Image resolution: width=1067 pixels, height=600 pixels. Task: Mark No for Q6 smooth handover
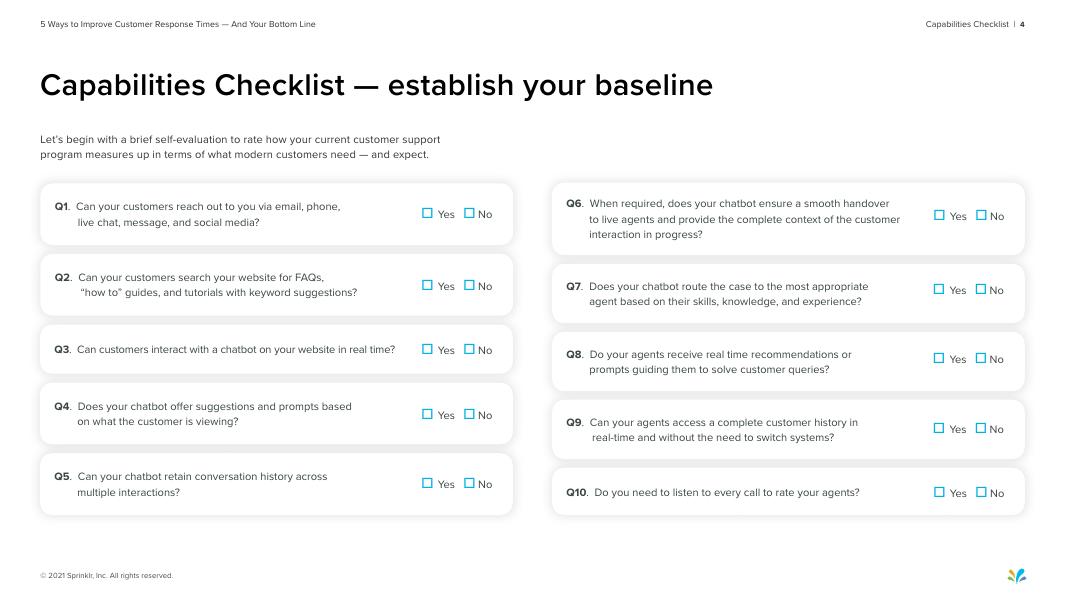[981, 215]
